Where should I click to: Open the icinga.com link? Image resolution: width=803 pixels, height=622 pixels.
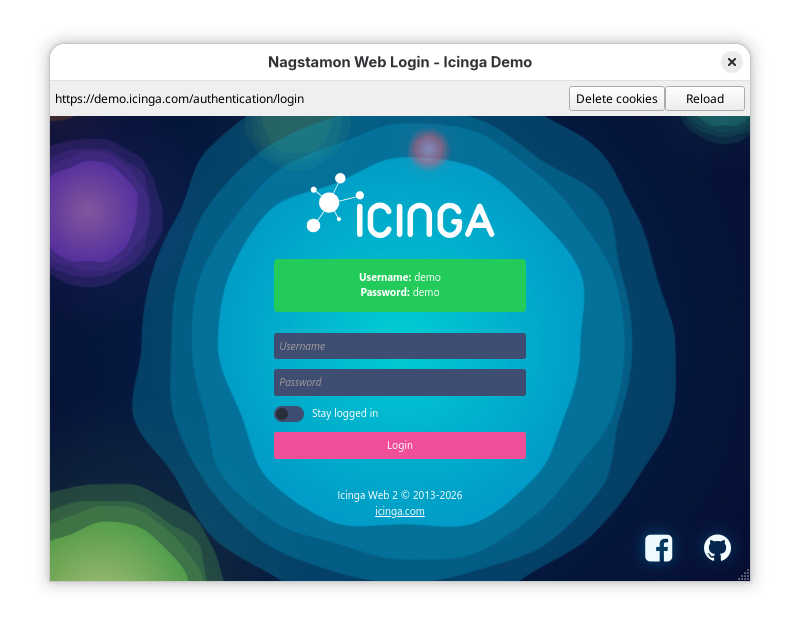tap(399, 511)
